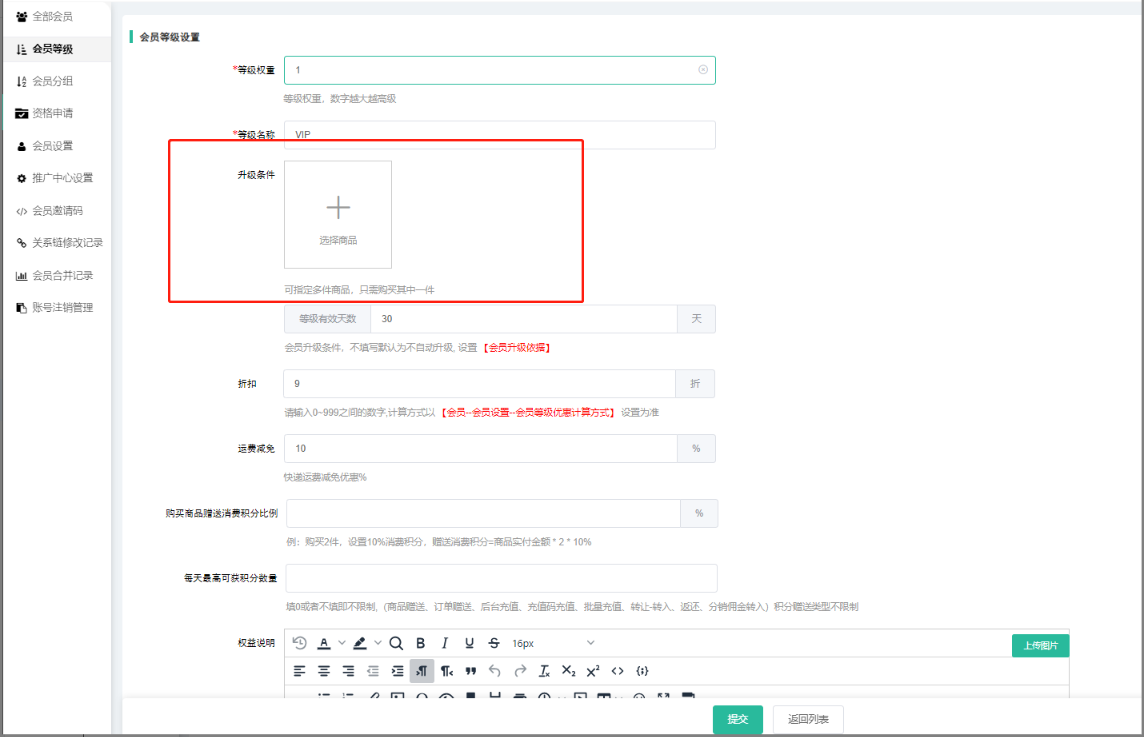Expand the font color dropdown arrow
The width and height of the screenshot is (1144, 737).
341,643
